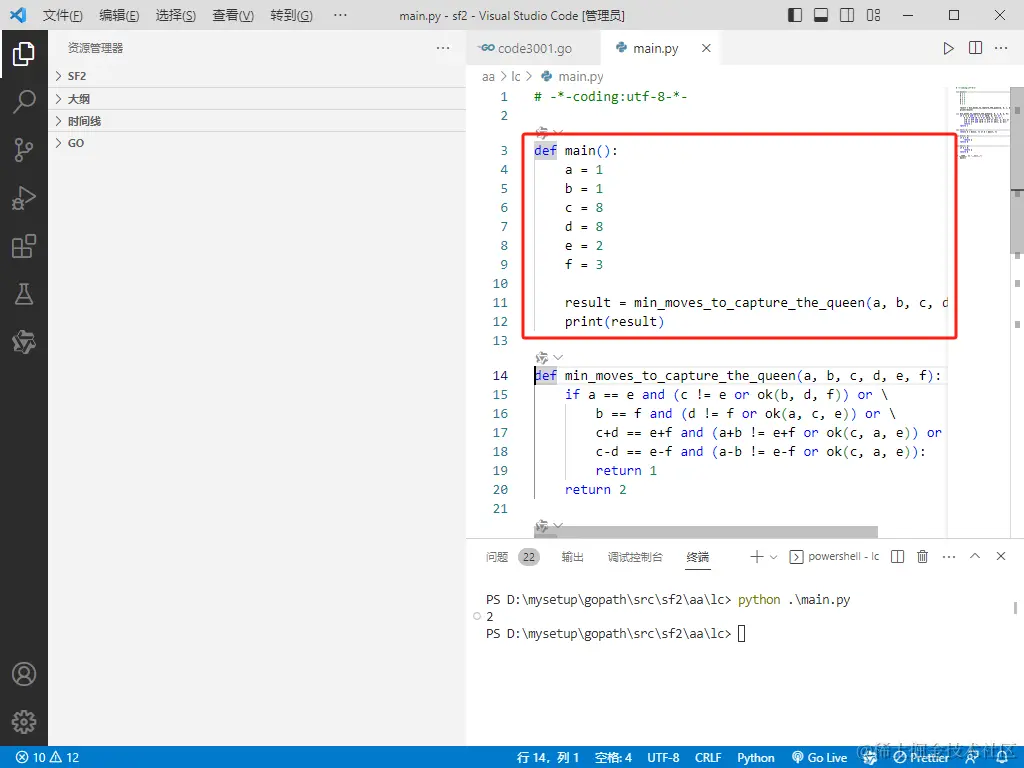Screen dimensions: 1024x768
Task: Close the main.py editor tab
Action: (x=706, y=48)
